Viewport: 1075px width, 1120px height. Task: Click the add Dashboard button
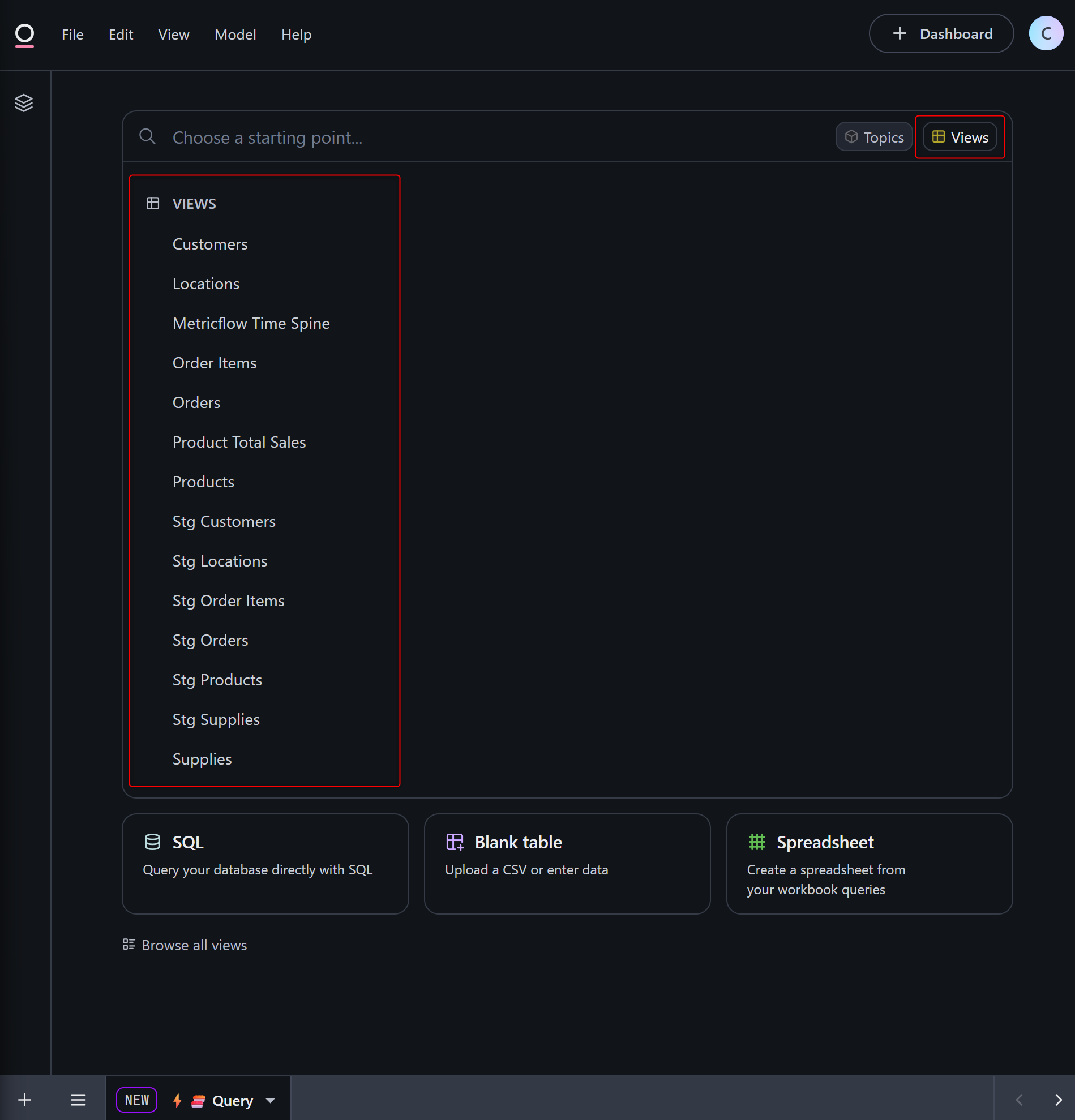(941, 34)
